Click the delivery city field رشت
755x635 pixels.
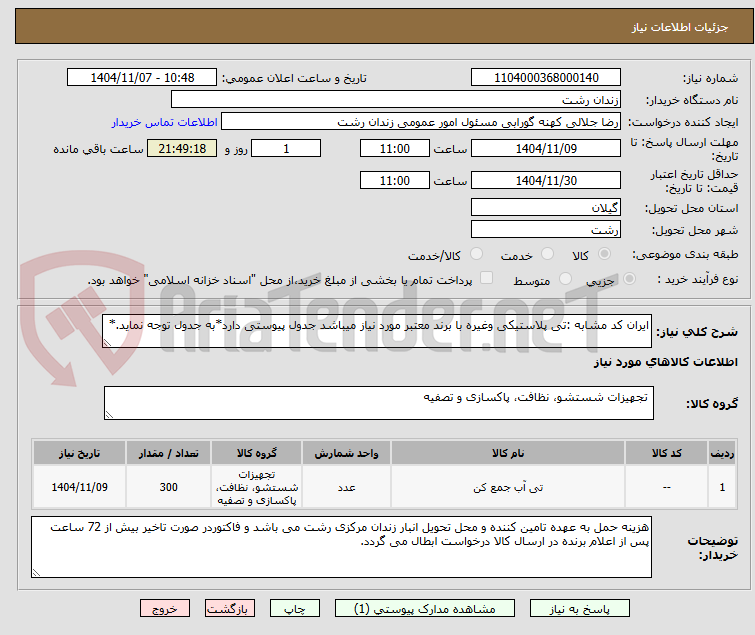pyautogui.click(x=546, y=230)
